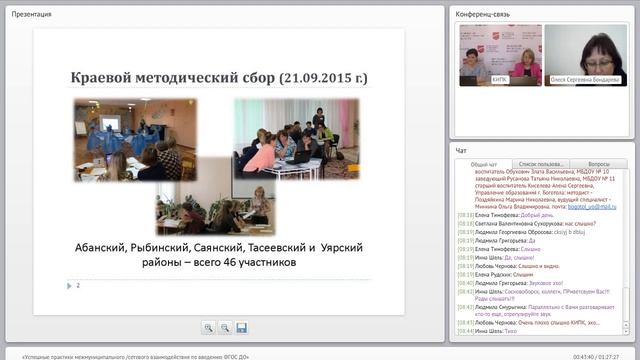Click the Олеся Сергеевна Бондарева name label

click(x=585, y=80)
